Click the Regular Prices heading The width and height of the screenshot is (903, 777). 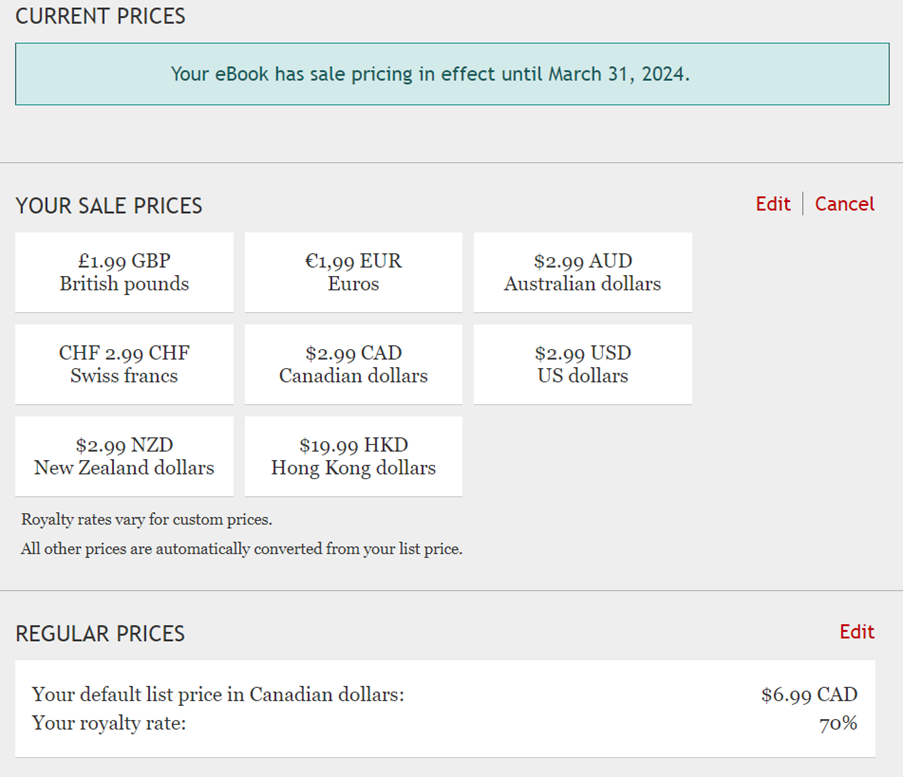[100, 634]
